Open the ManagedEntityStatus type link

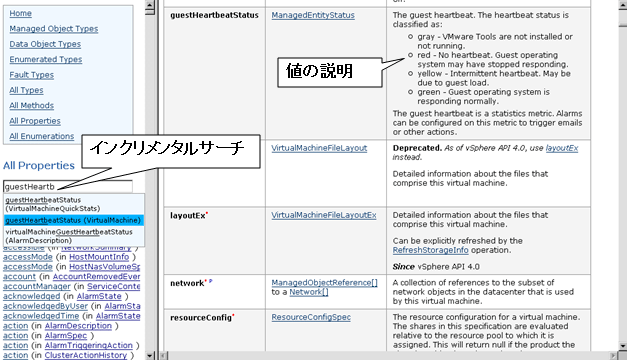click(313, 15)
